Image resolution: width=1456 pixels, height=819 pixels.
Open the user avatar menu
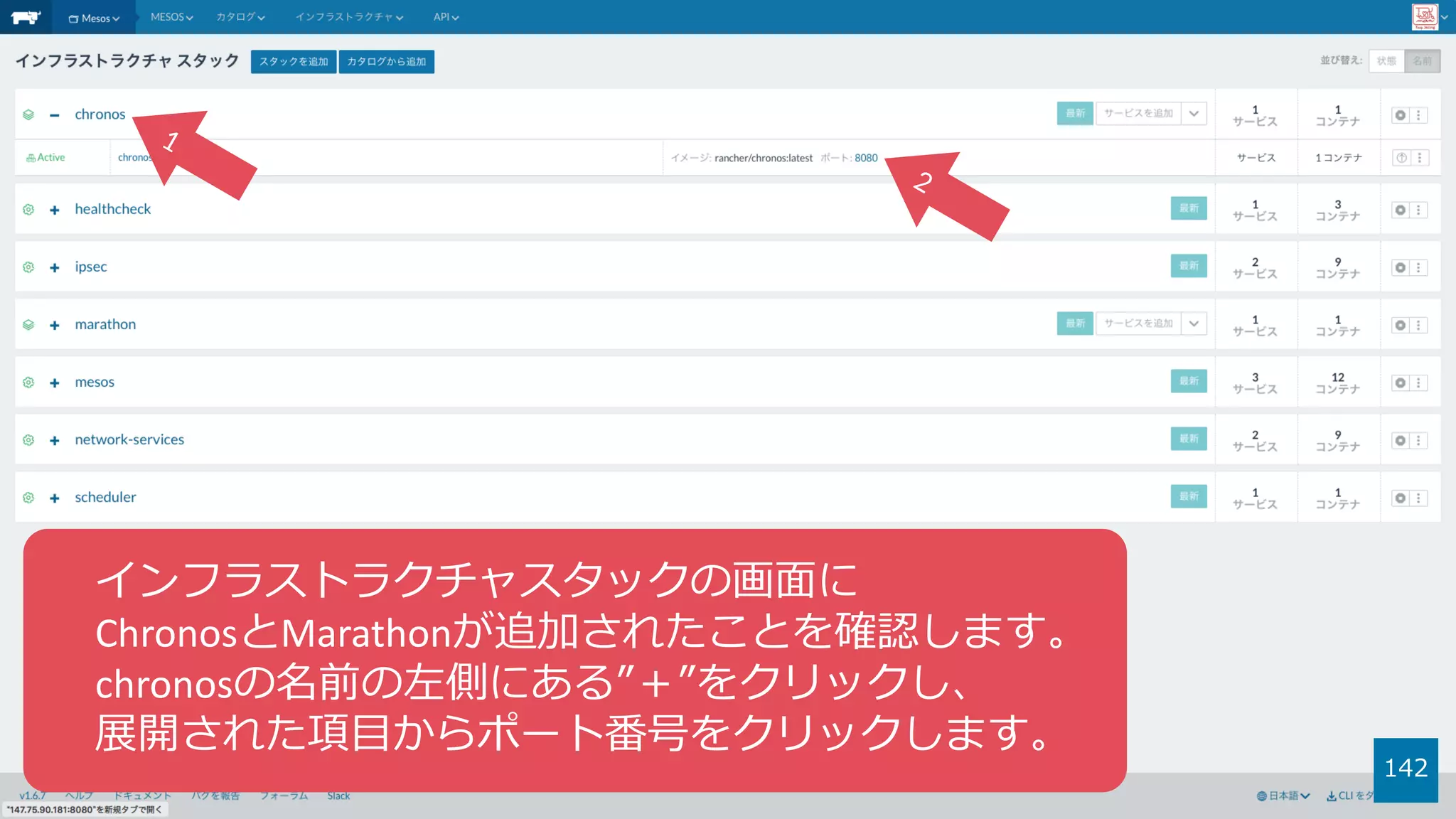point(1430,17)
